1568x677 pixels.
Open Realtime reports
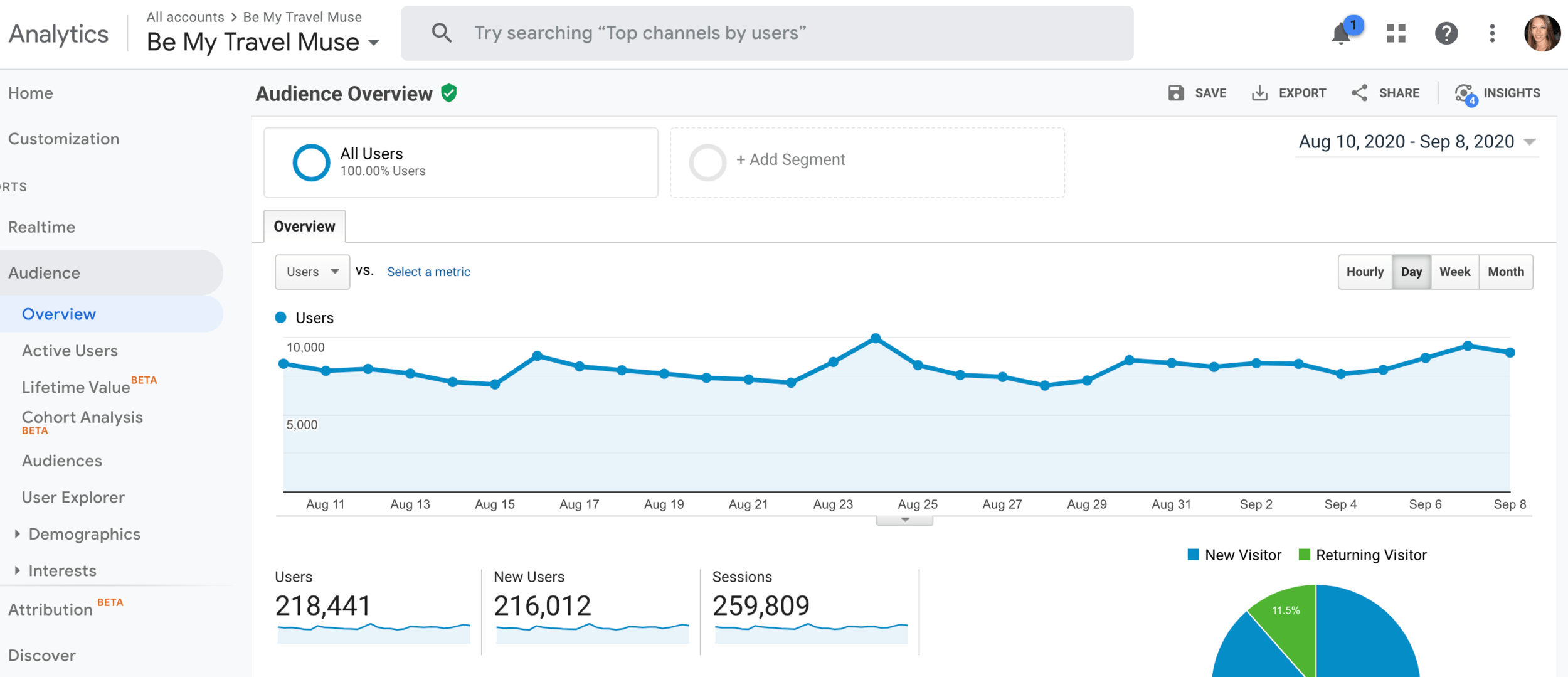click(41, 227)
